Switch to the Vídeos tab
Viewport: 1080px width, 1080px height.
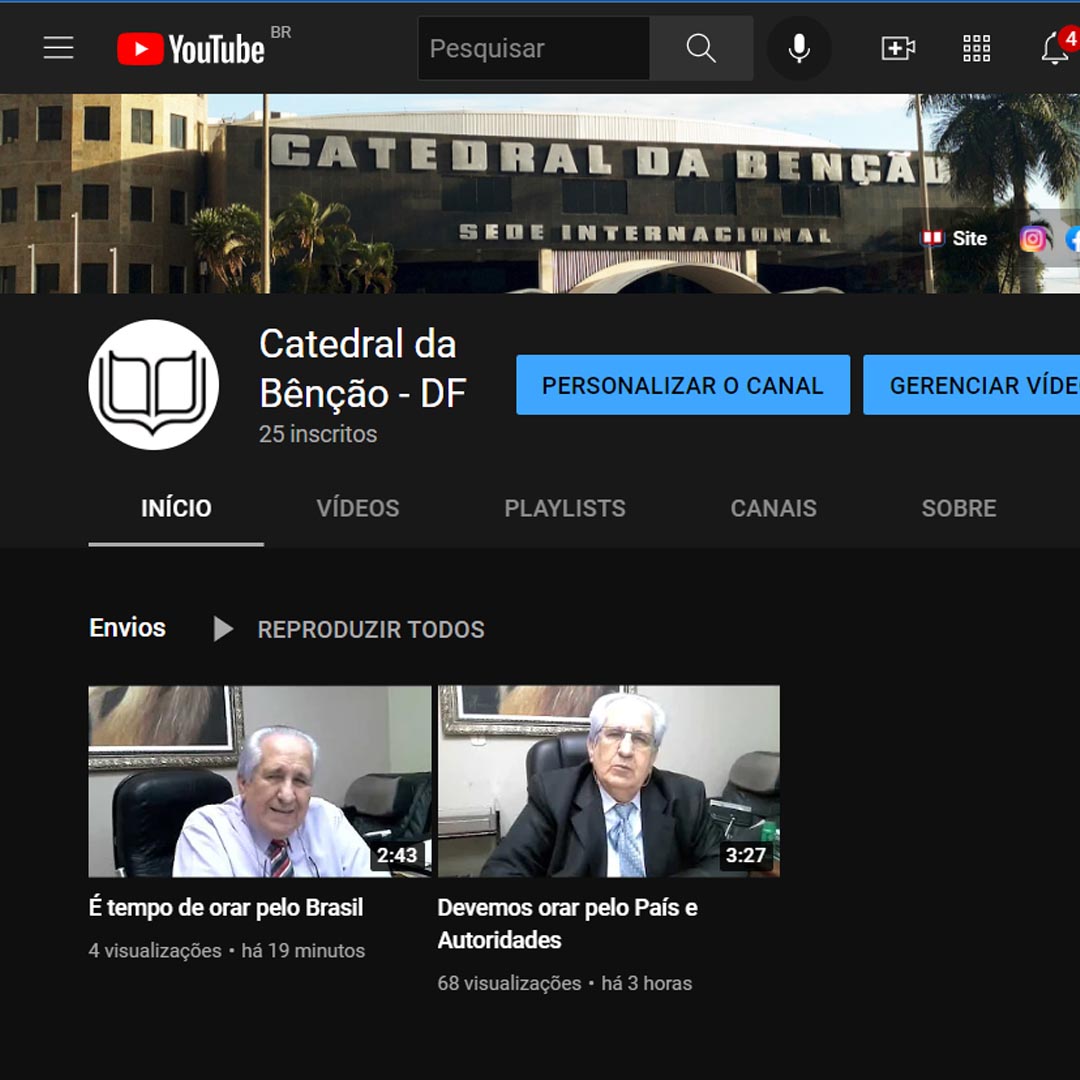click(357, 508)
